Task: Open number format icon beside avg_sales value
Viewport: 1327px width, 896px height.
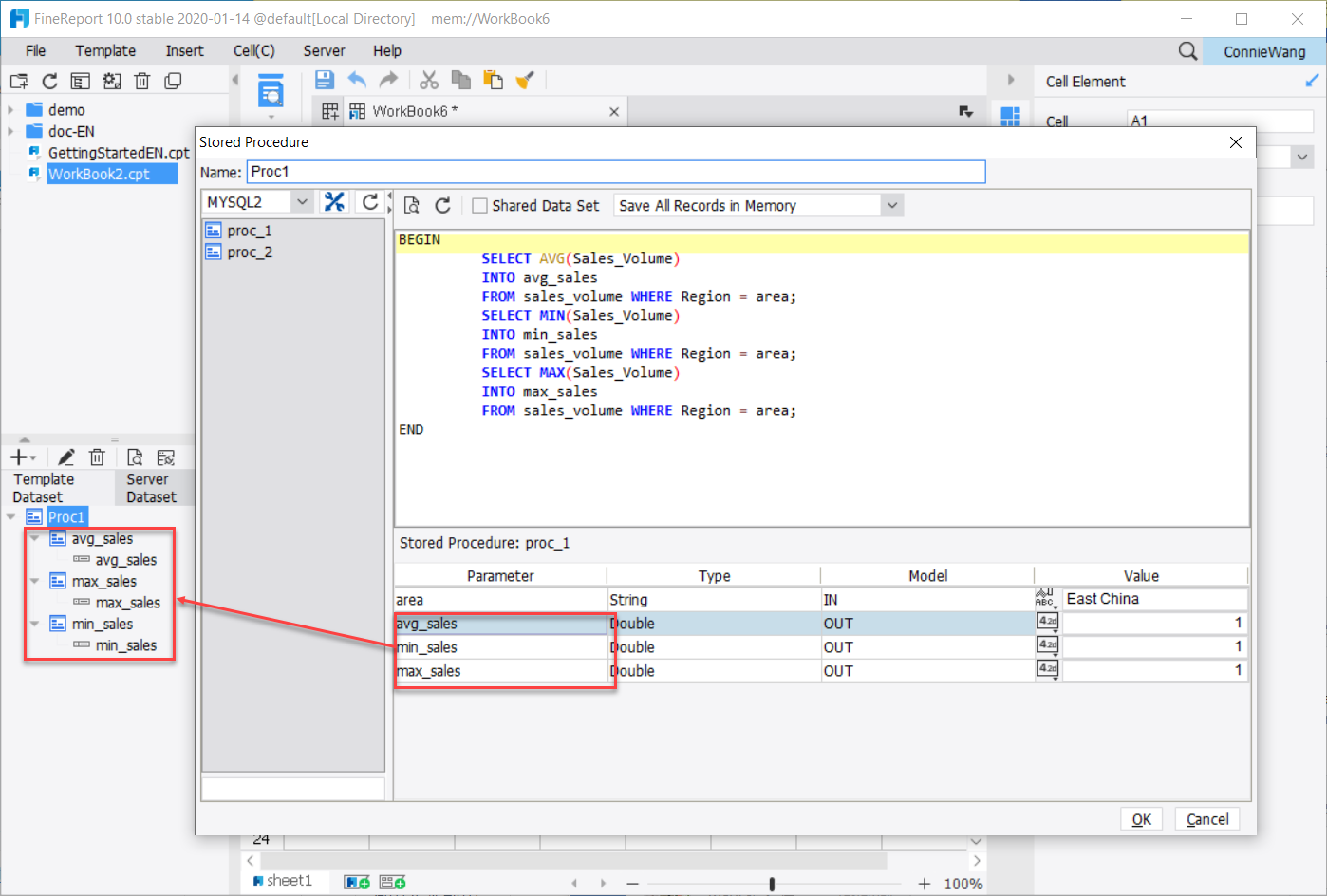Action: click(x=1048, y=623)
